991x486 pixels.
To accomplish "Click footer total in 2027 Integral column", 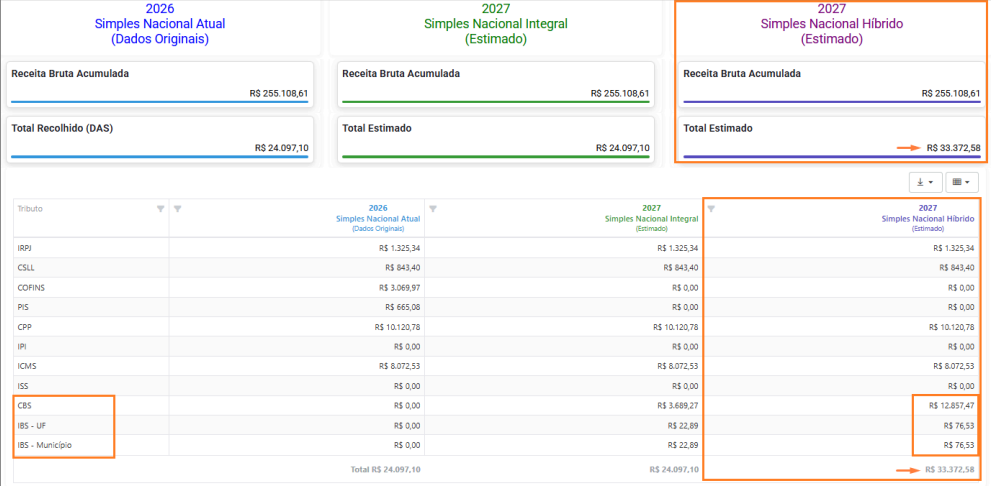I will pos(674,470).
